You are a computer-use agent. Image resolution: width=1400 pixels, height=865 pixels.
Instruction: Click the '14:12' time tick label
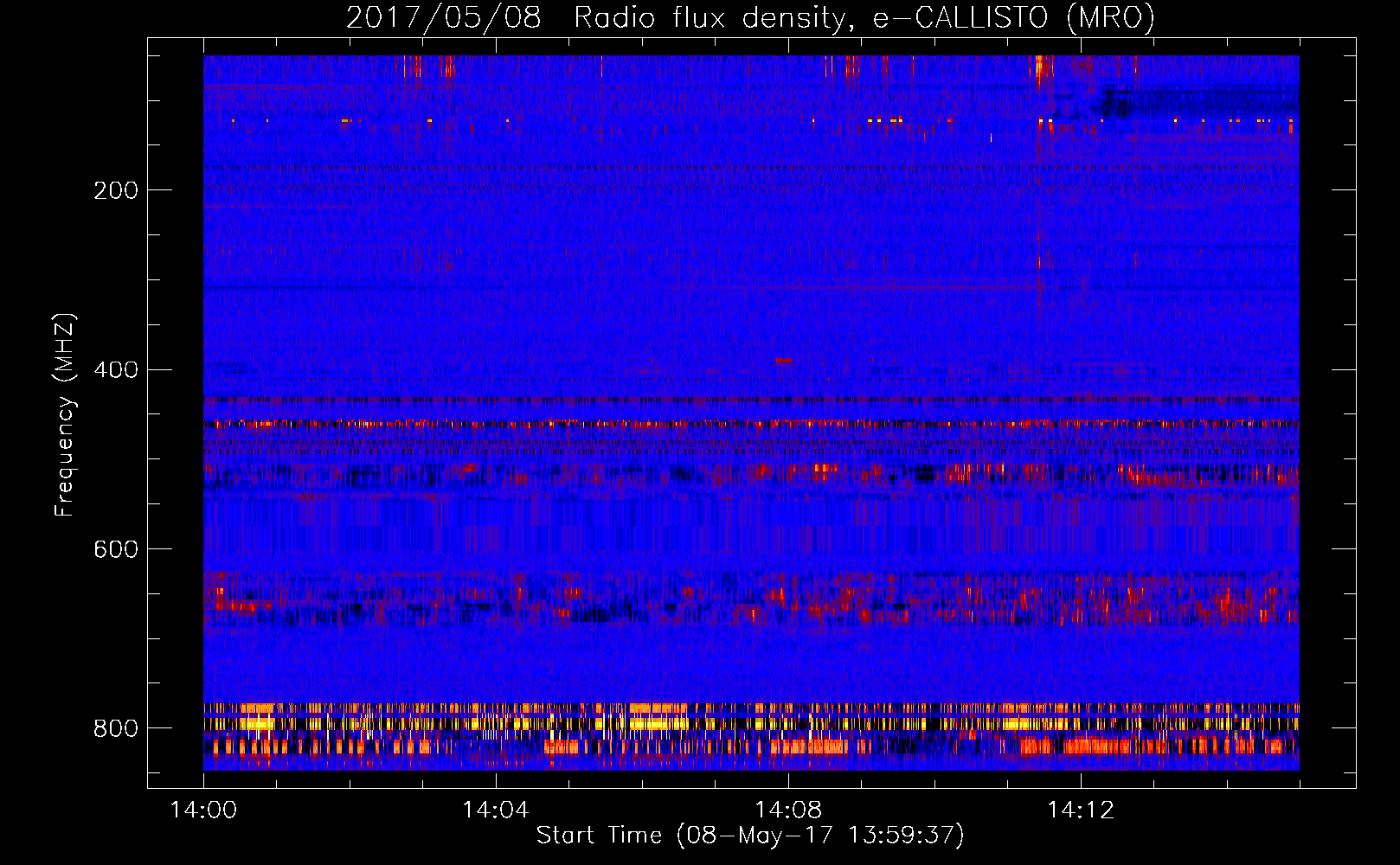point(1081,810)
